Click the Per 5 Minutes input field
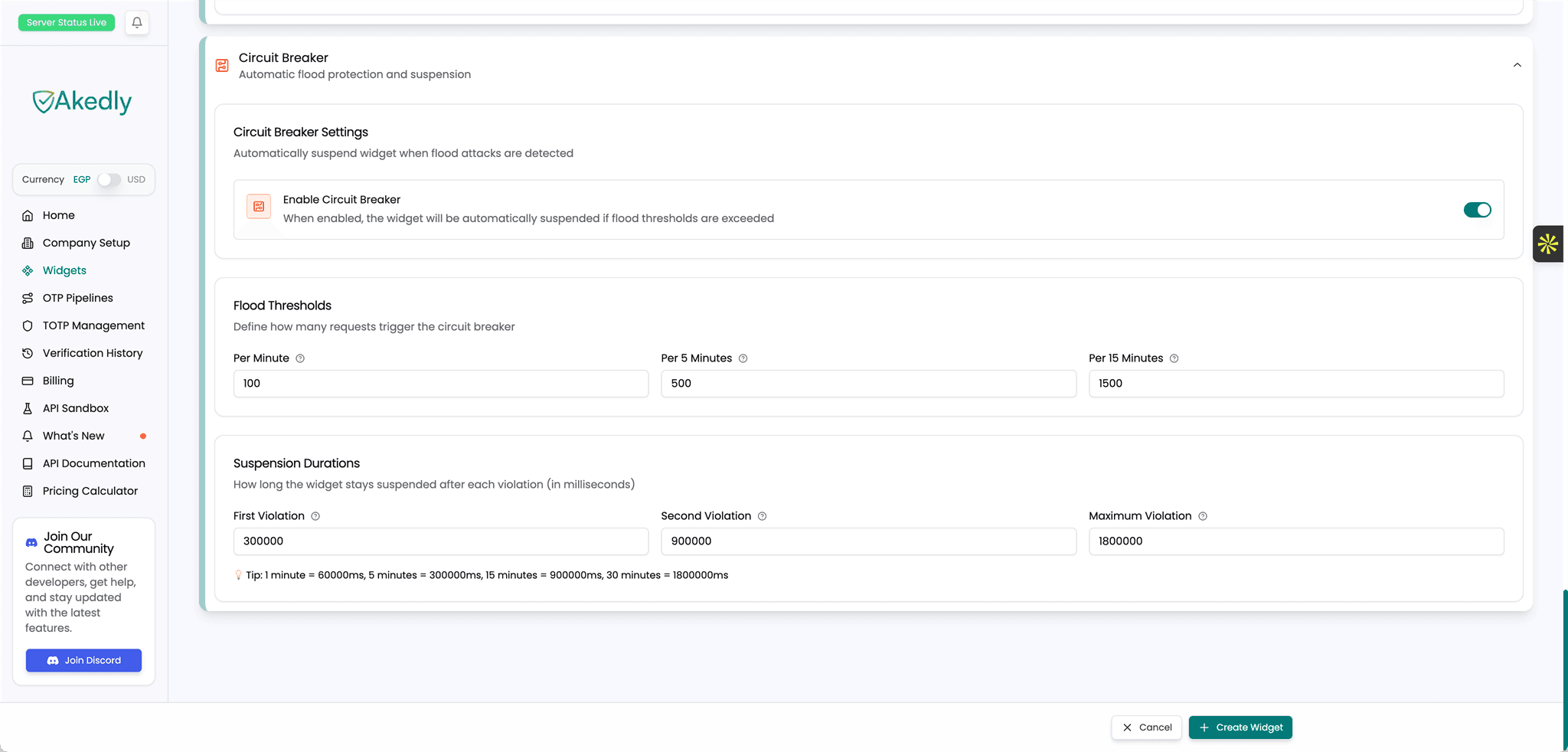This screenshot has width=1568, height=752. coord(868,384)
